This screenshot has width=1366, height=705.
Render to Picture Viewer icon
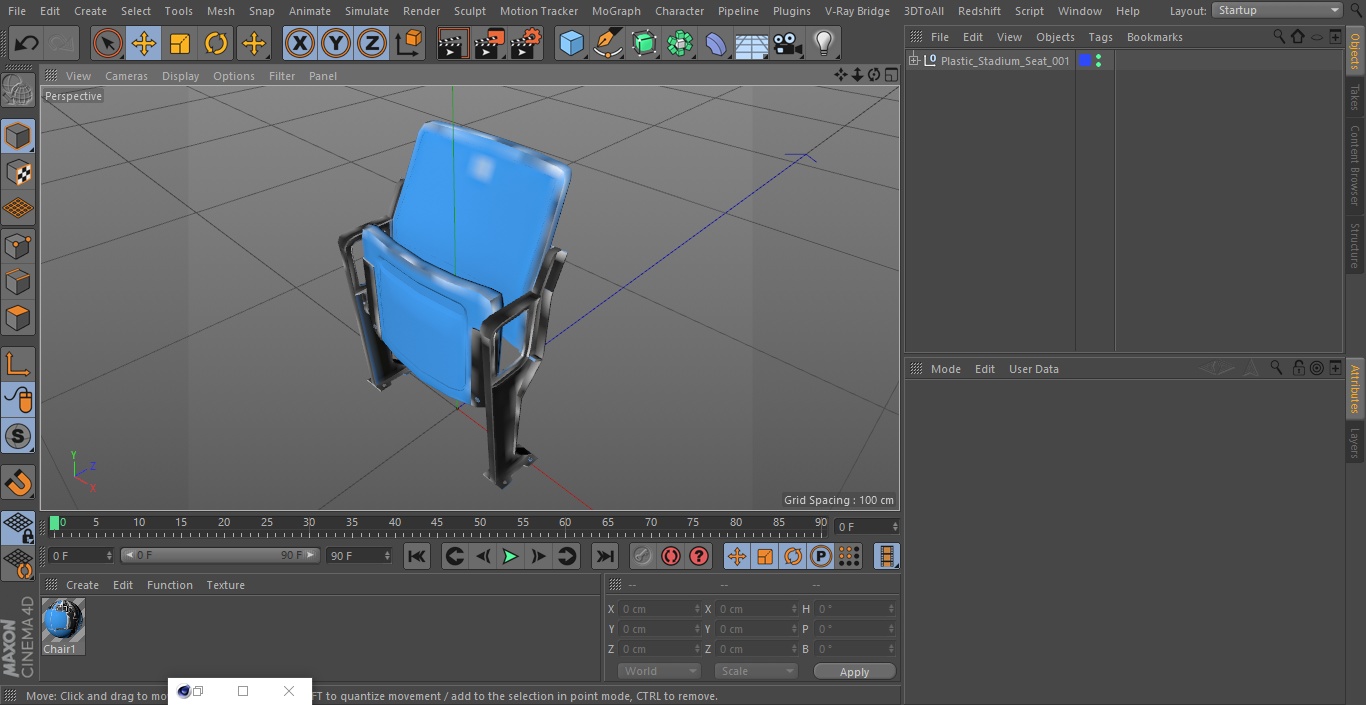point(489,43)
